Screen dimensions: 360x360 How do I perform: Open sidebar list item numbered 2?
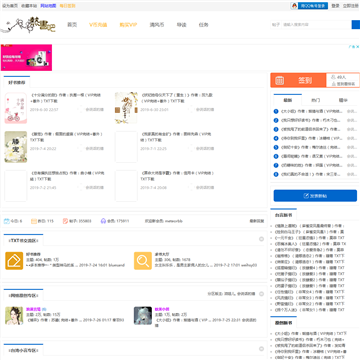tap(311, 120)
